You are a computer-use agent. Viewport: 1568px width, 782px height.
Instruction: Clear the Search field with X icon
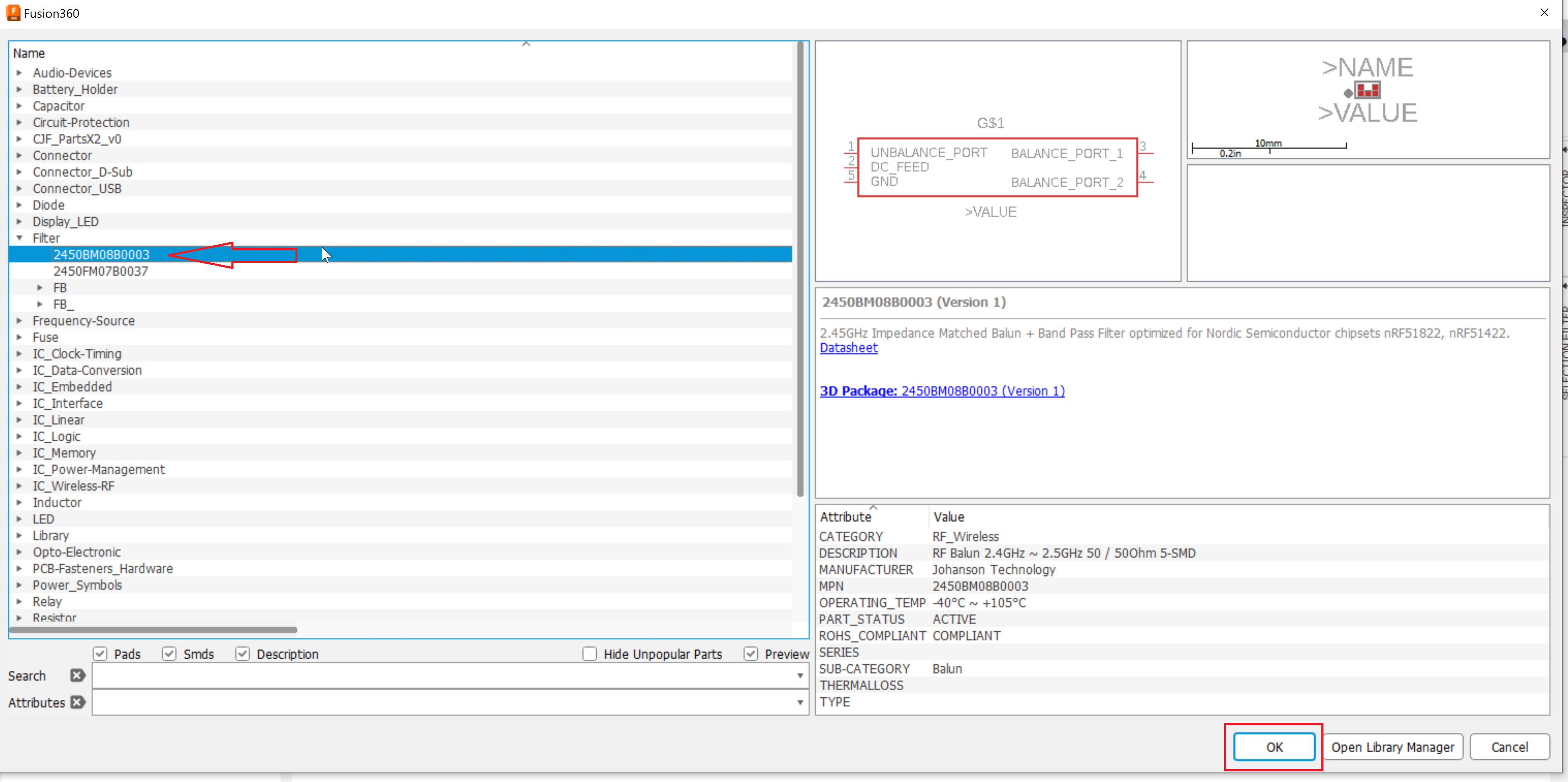pos(77,675)
